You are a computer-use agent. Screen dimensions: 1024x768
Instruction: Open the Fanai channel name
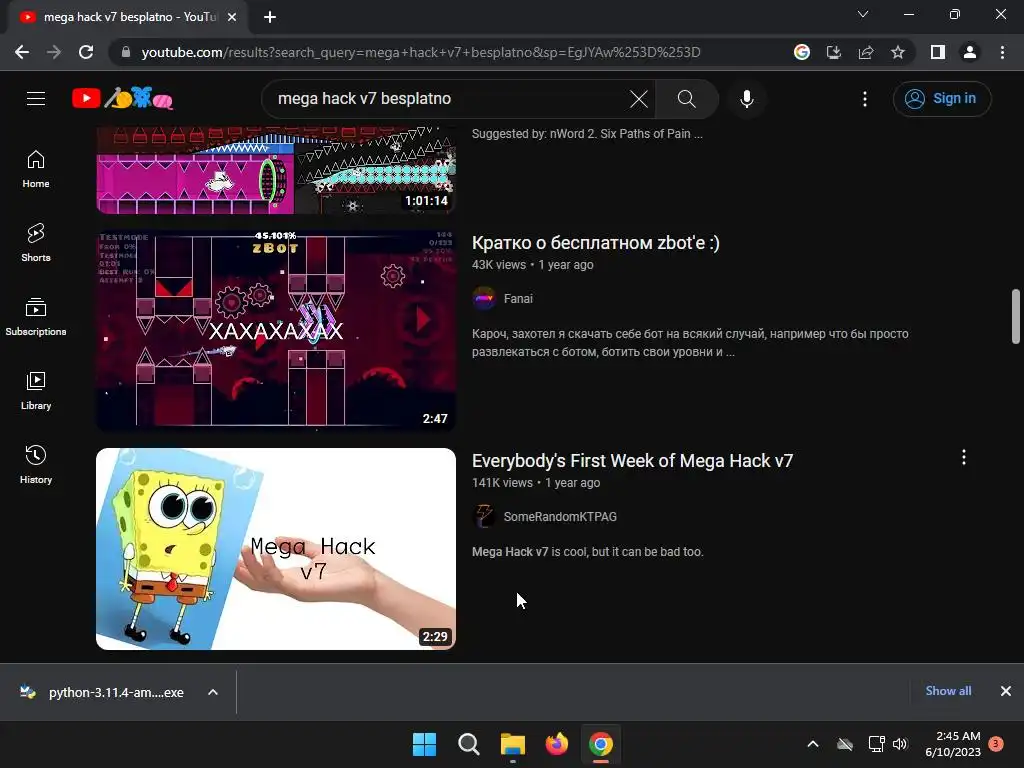519,298
